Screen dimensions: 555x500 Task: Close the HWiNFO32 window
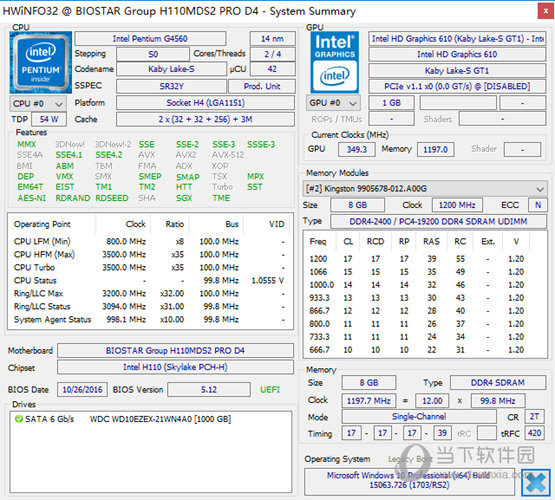coord(545,11)
